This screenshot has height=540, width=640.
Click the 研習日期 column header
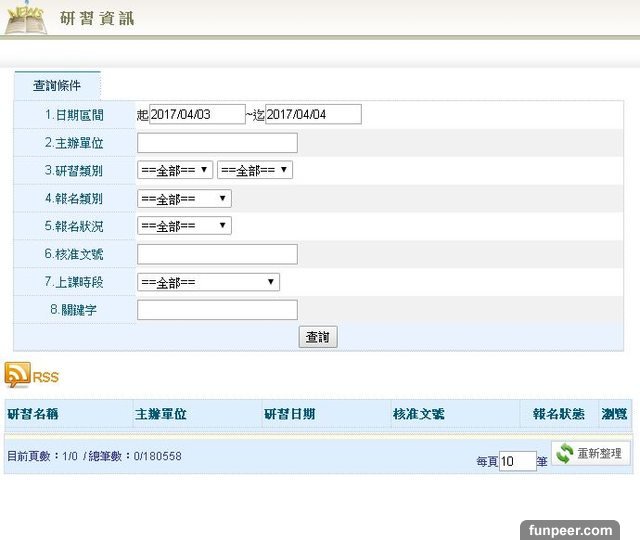289,413
